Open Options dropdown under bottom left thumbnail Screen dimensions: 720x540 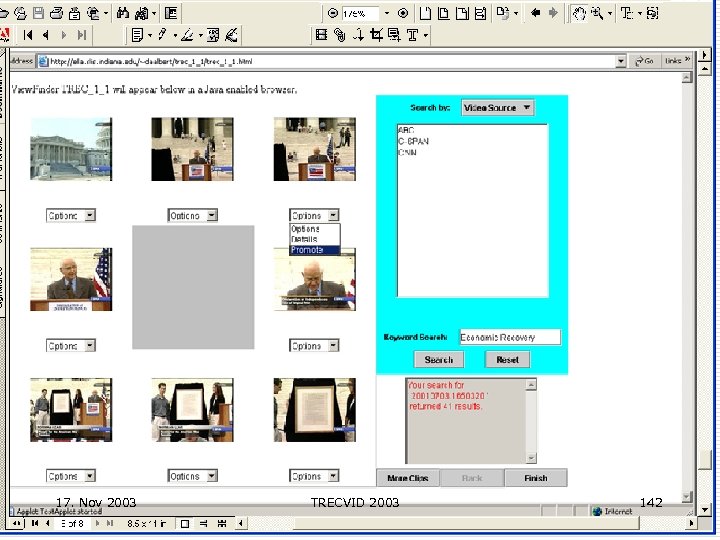pyautogui.click(x=71, y=476)
